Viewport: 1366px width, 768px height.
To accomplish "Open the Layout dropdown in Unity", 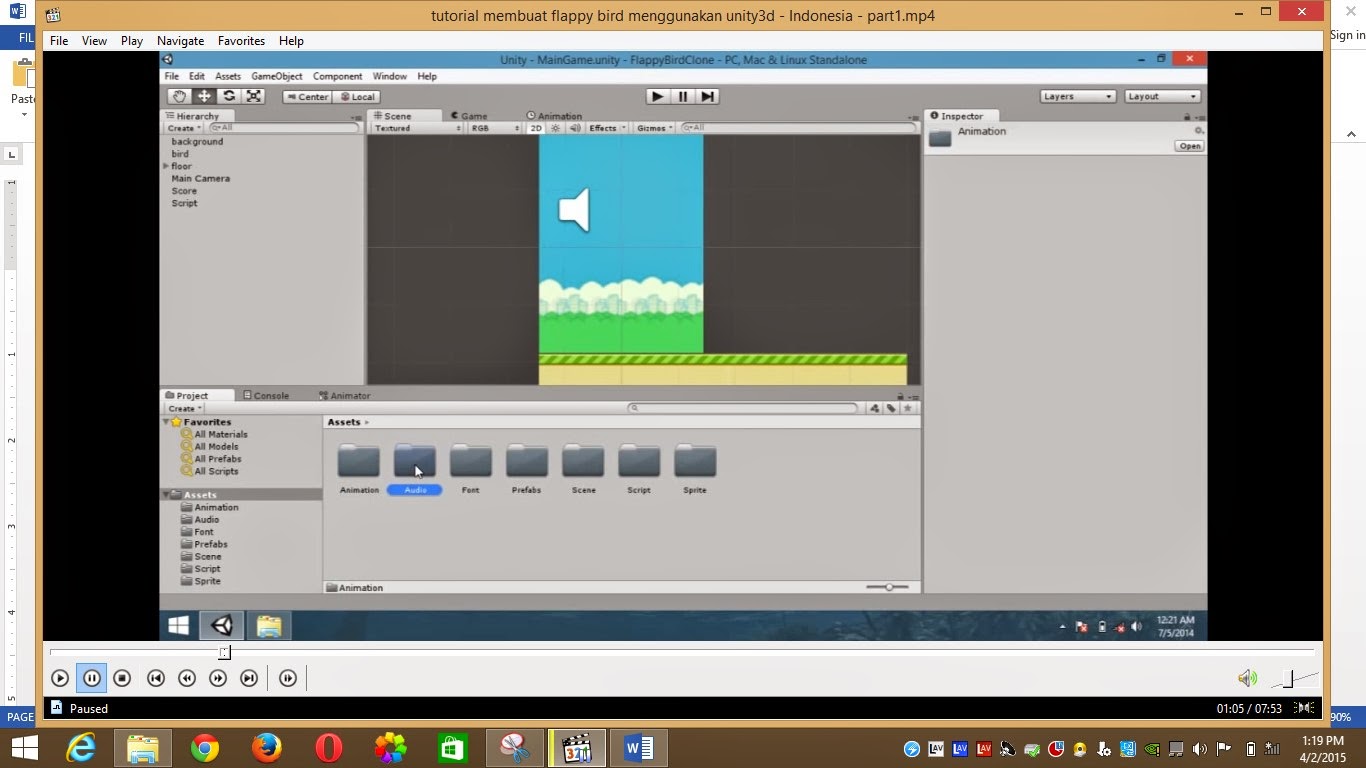I will pyautogui.click(x=1162, y=96).
